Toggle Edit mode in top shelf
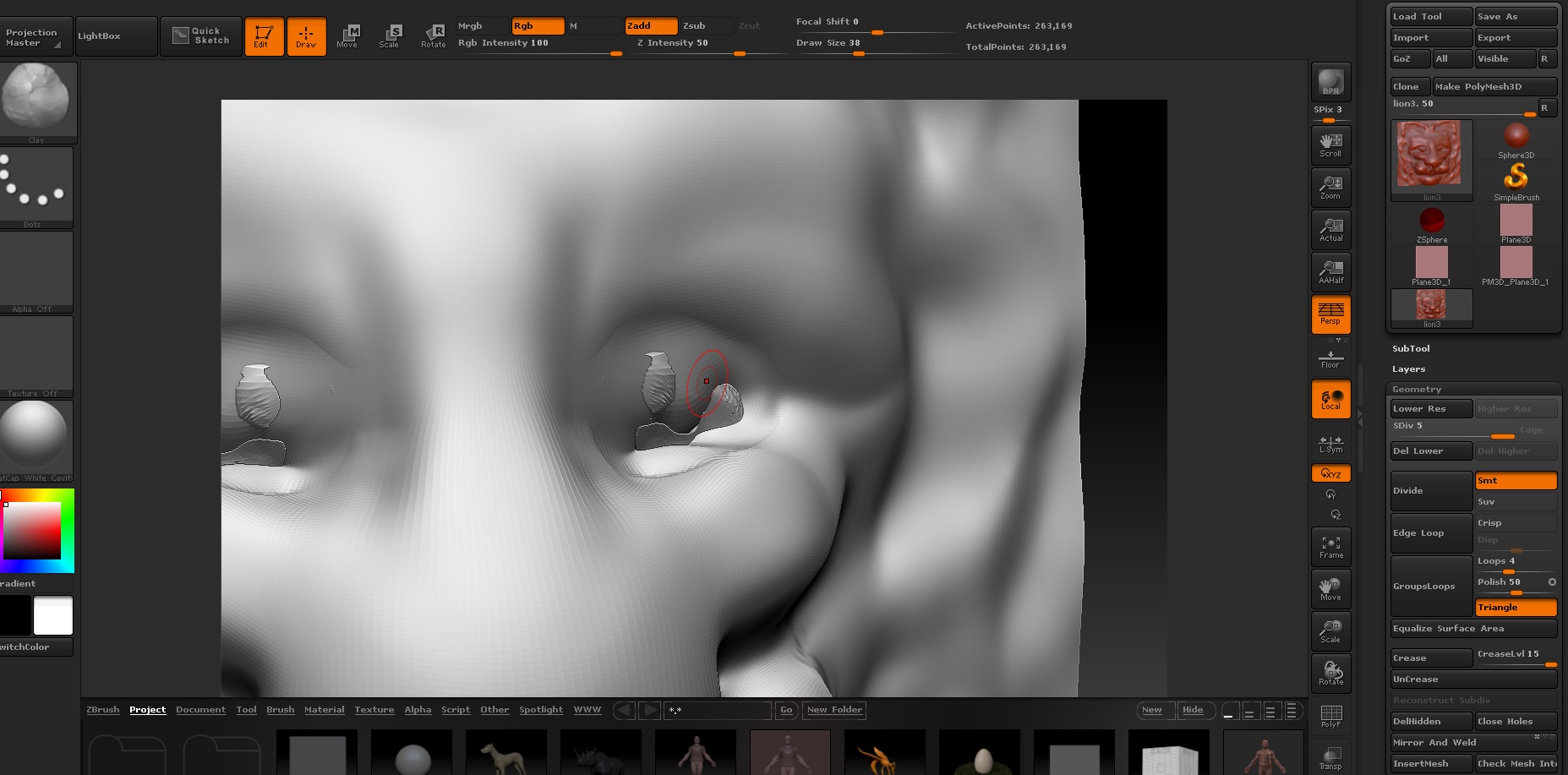1568x775 pixels. [x=264, y=36]
